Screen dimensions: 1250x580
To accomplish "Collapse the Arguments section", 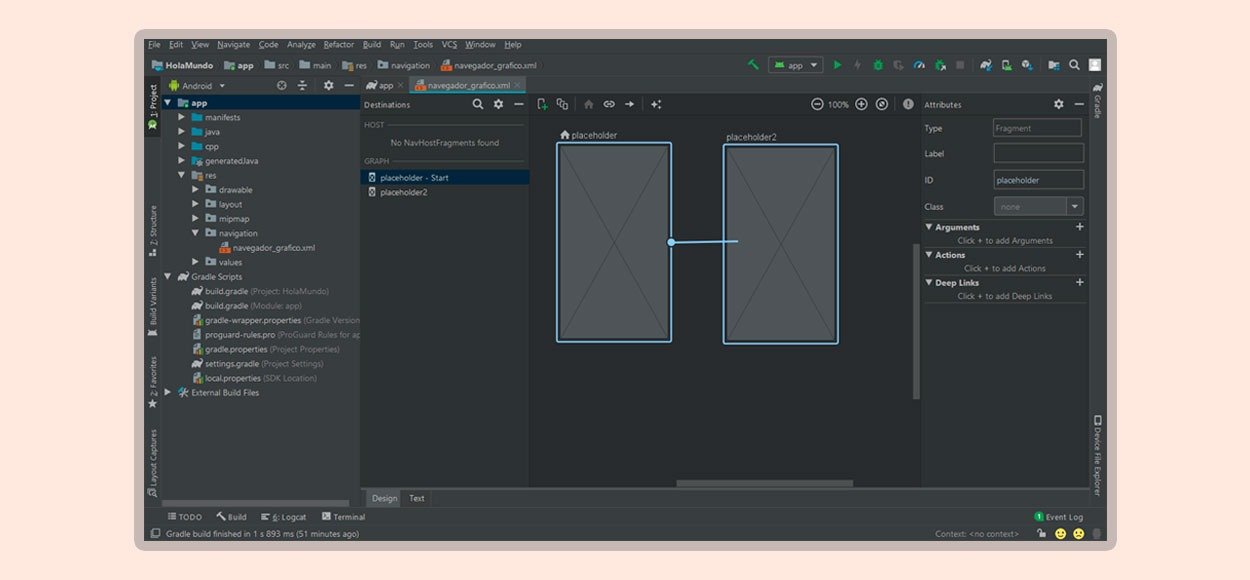I will pos(929,228).
